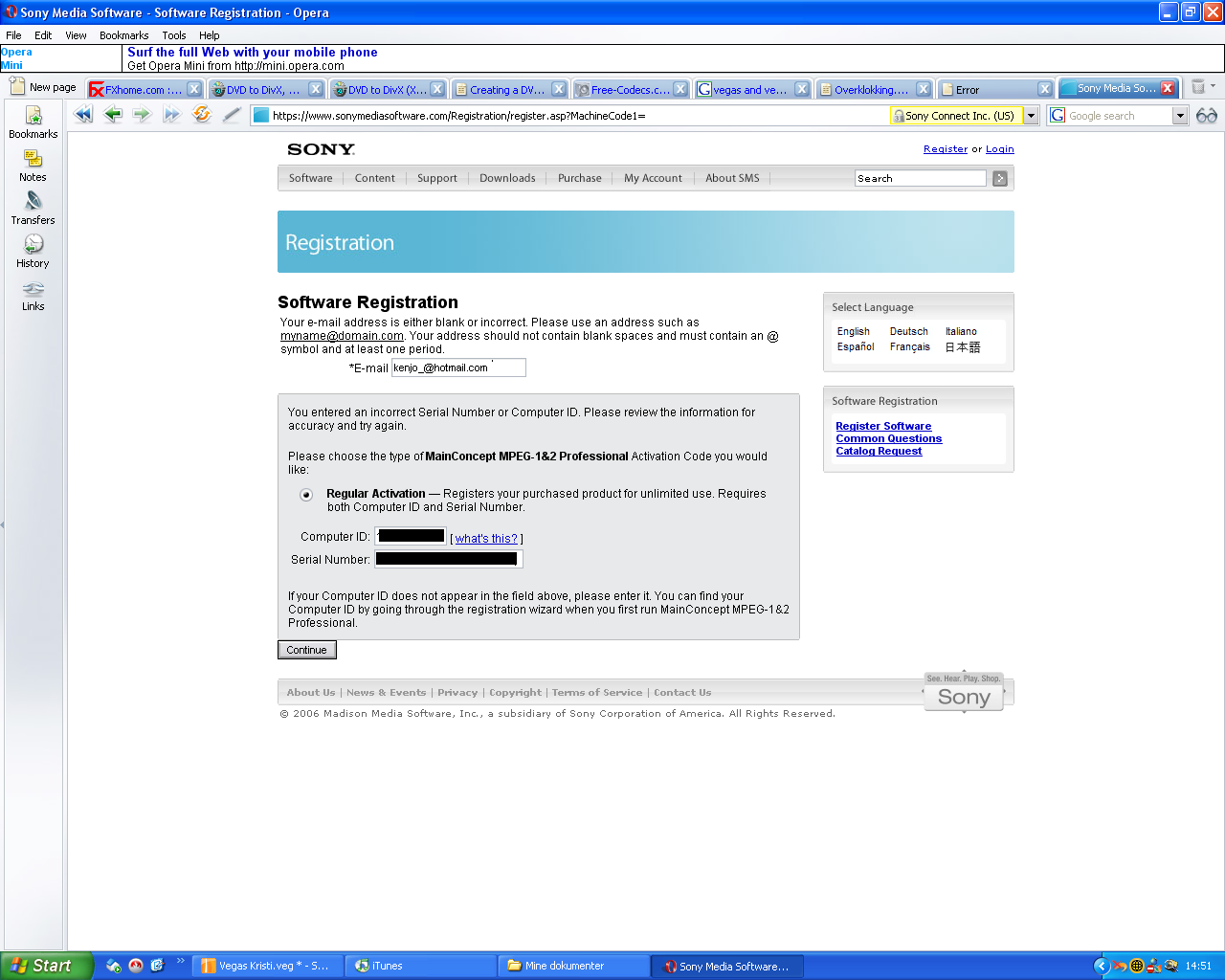The height and width of the screenshot is (980, 1225).
Task: Open the Catalog Request link
Action: click(x=879, y=451)
